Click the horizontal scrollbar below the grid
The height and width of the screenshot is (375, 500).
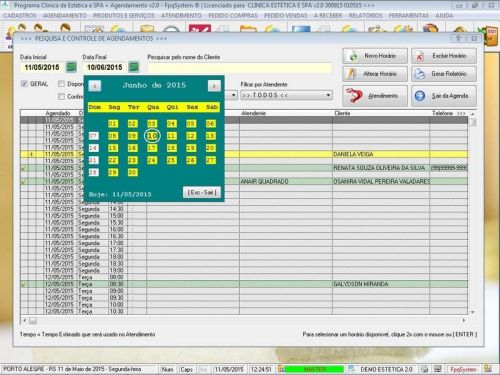(x=244, y=320)
